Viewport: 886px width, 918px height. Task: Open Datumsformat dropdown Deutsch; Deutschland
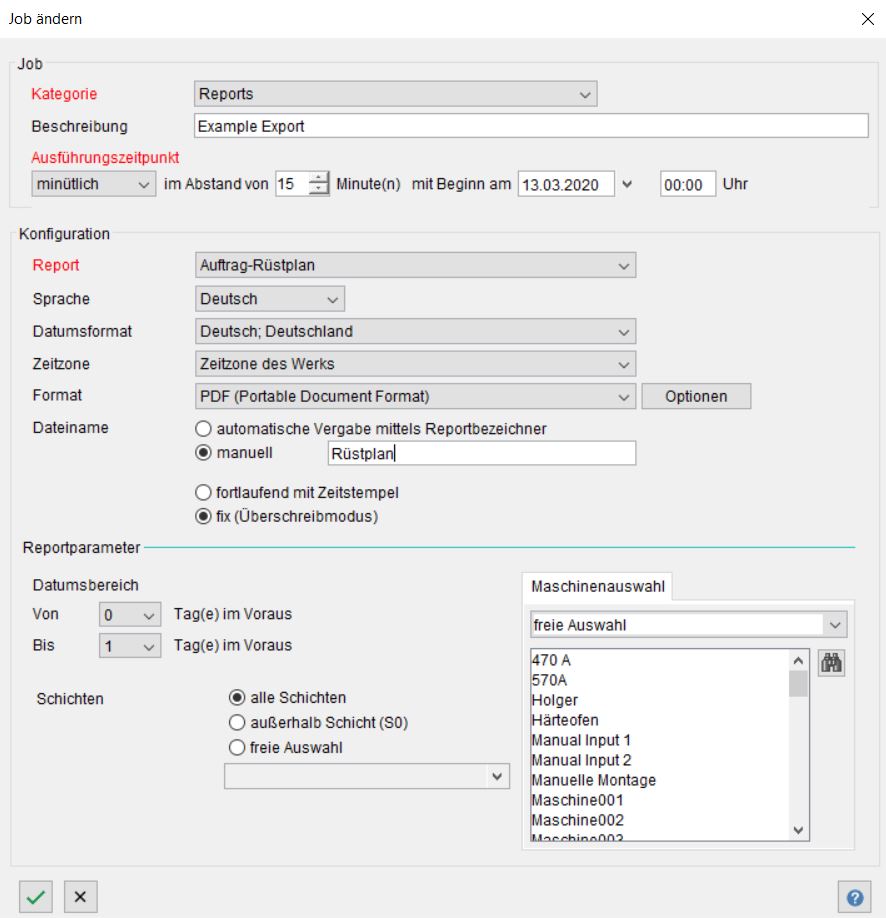[x=415, y=331]
